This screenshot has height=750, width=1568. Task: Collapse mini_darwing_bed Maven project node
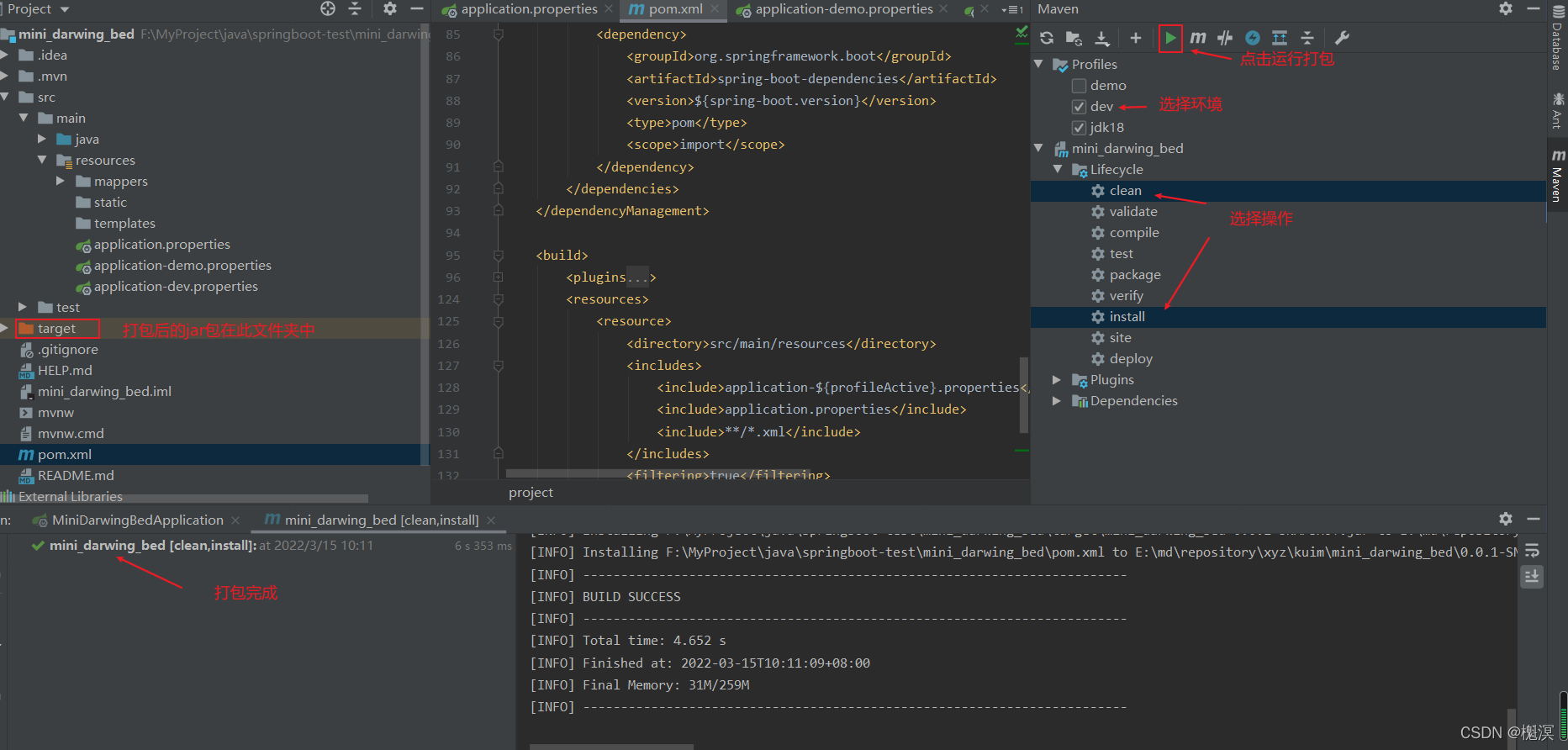[1039, 148]
